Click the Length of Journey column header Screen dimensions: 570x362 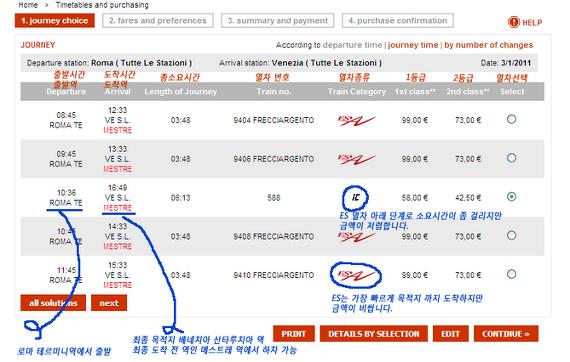(181, 92)
